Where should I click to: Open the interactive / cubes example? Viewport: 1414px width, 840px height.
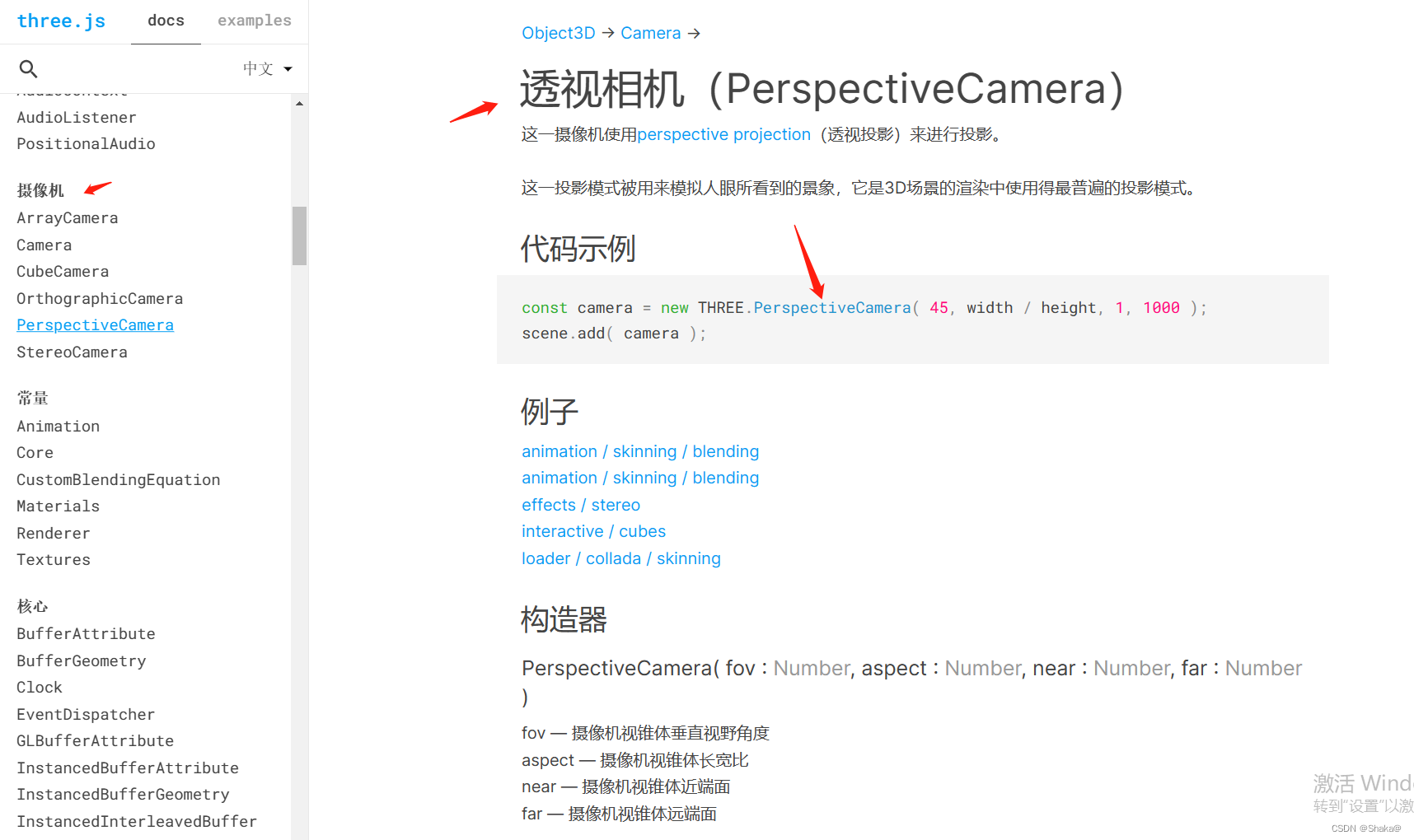593,531
